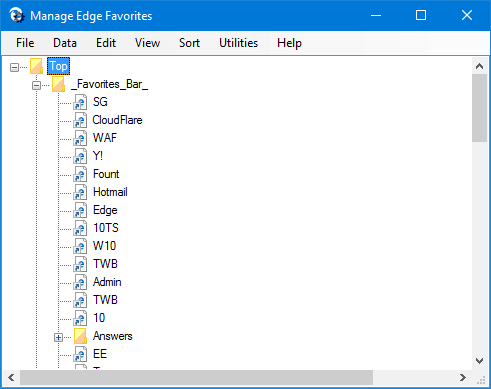Collapse the _Favorites_Bar_ folder

(x=36, y=85)
